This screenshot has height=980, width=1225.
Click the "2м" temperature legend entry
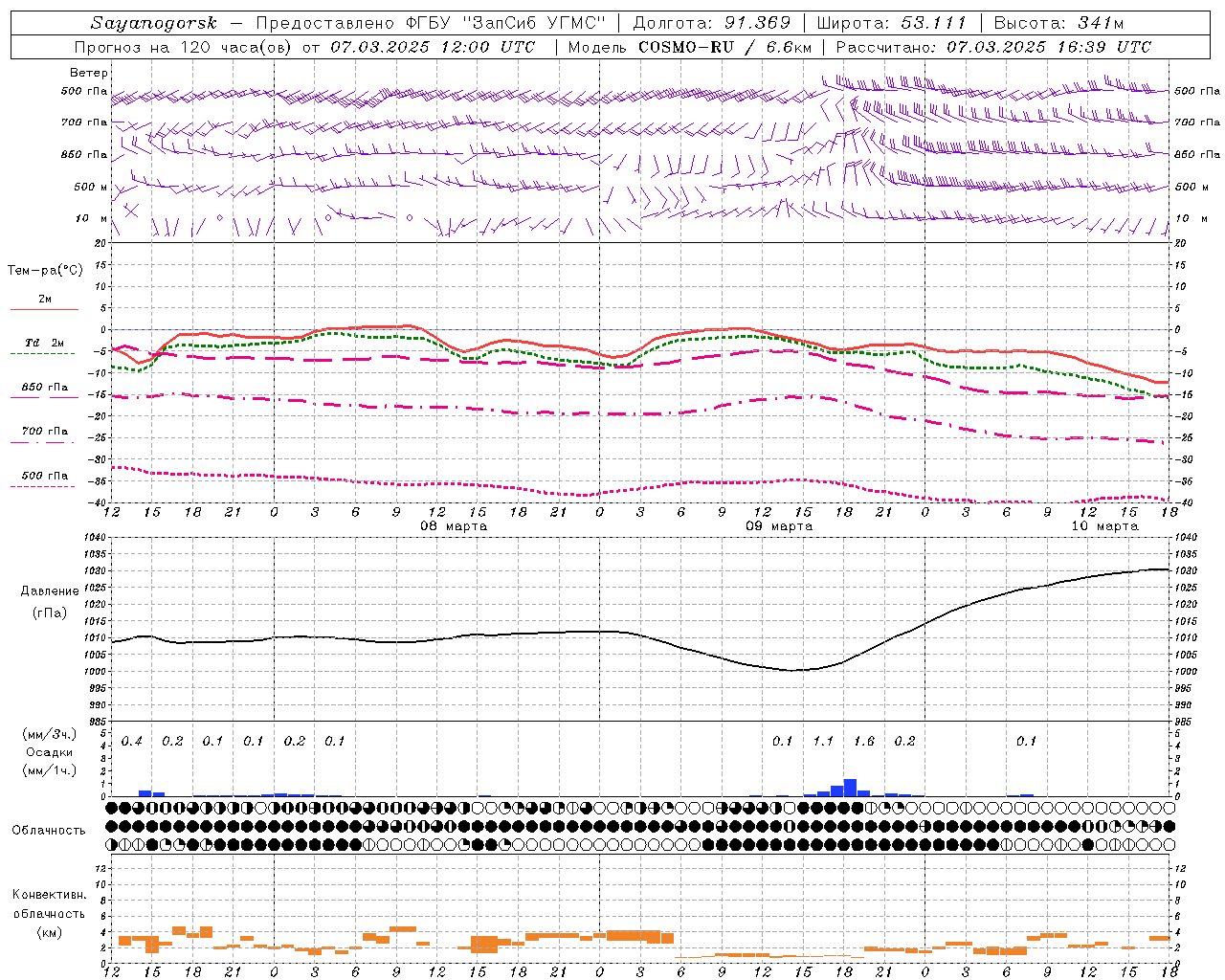coord(45,300)
